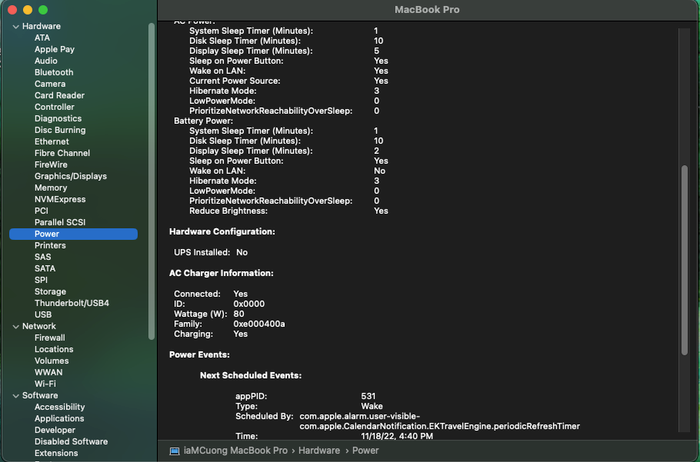Screen dimensions: 700x462
Task: Open the Ethernet hardware entry
Action: point(52,142)
